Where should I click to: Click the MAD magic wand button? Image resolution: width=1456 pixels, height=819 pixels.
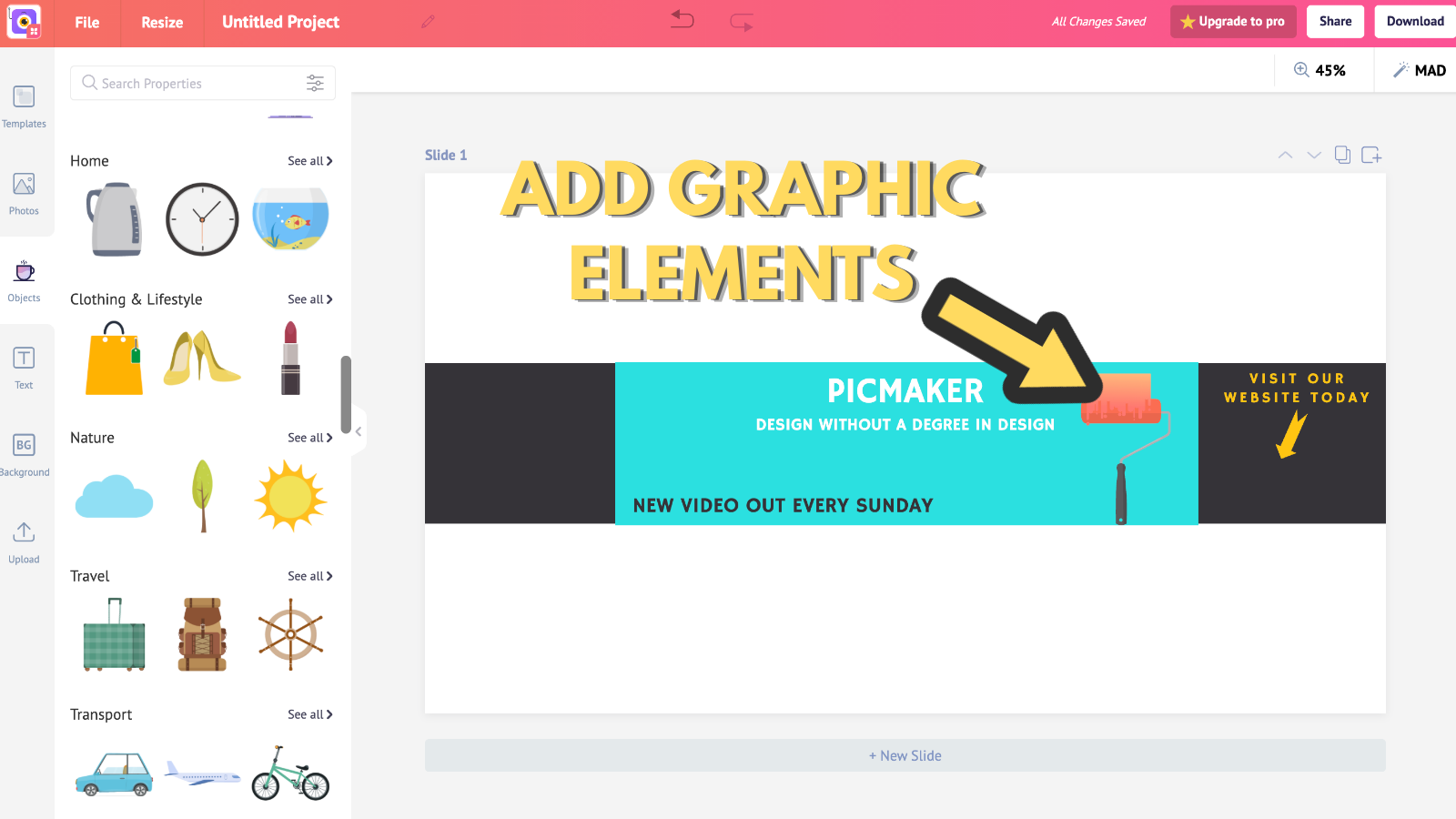click(x=1420, y=70)
